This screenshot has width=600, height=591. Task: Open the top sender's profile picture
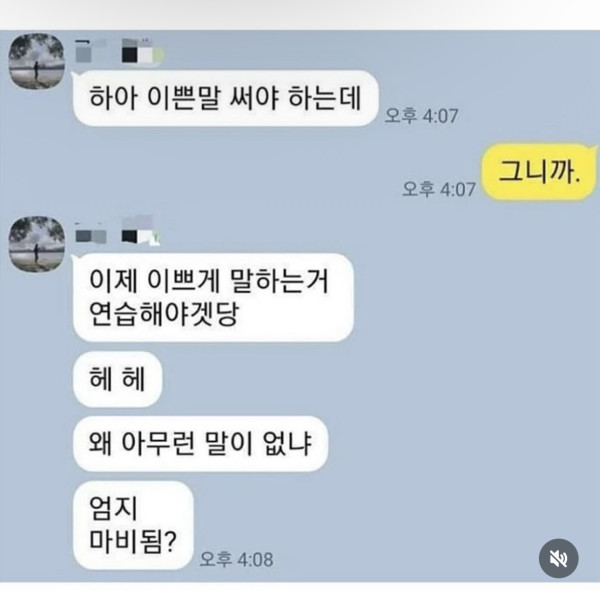pos(37,61)
